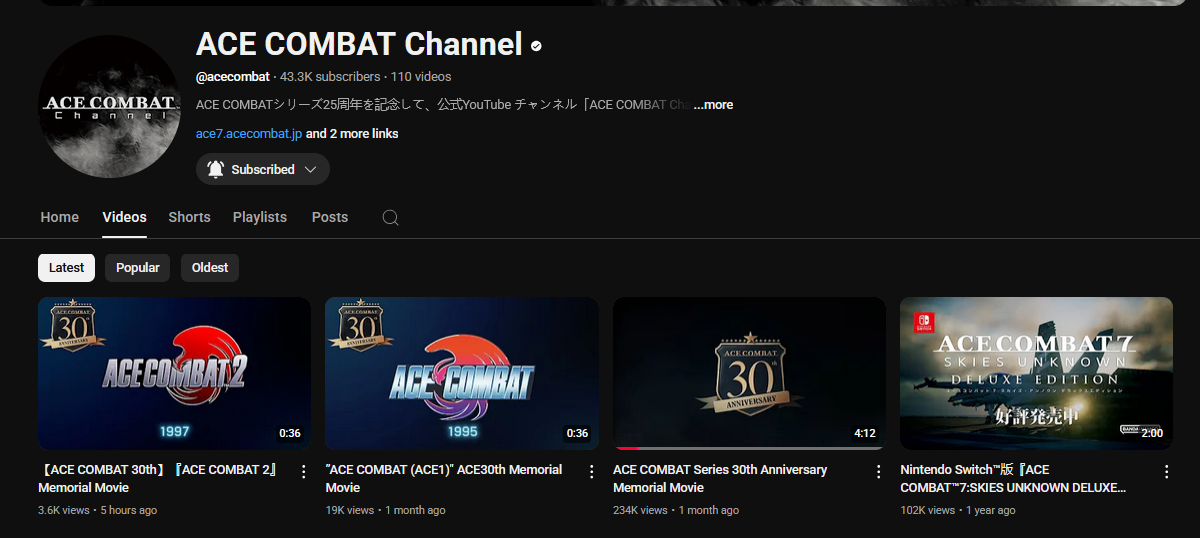The image size is (1200, 538).
Task: Click the '@acecombat' channel handle
Action: [x=233, y=77]
